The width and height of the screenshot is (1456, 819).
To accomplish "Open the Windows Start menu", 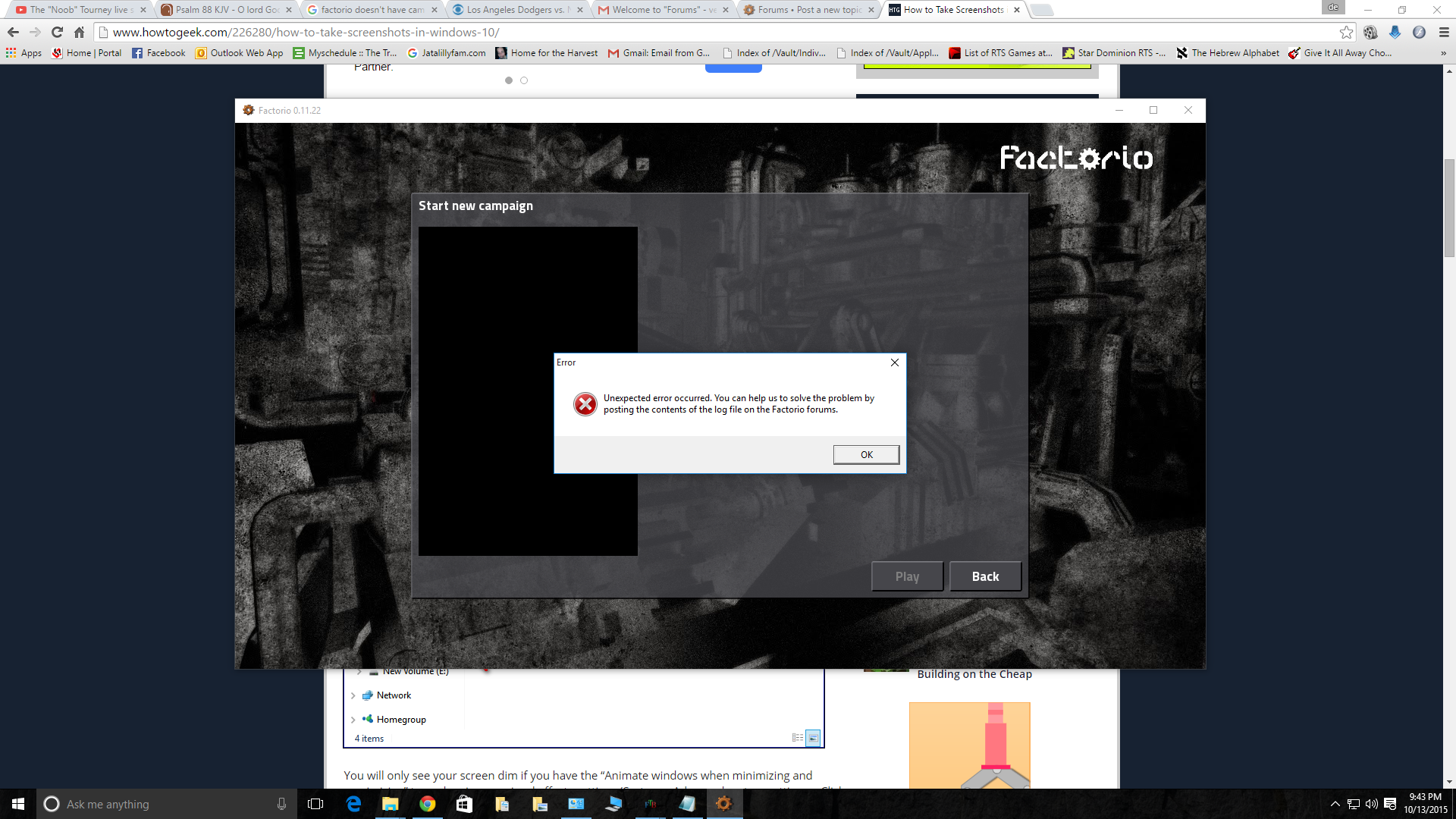I will pyautogui.click(x=18, y=804).
